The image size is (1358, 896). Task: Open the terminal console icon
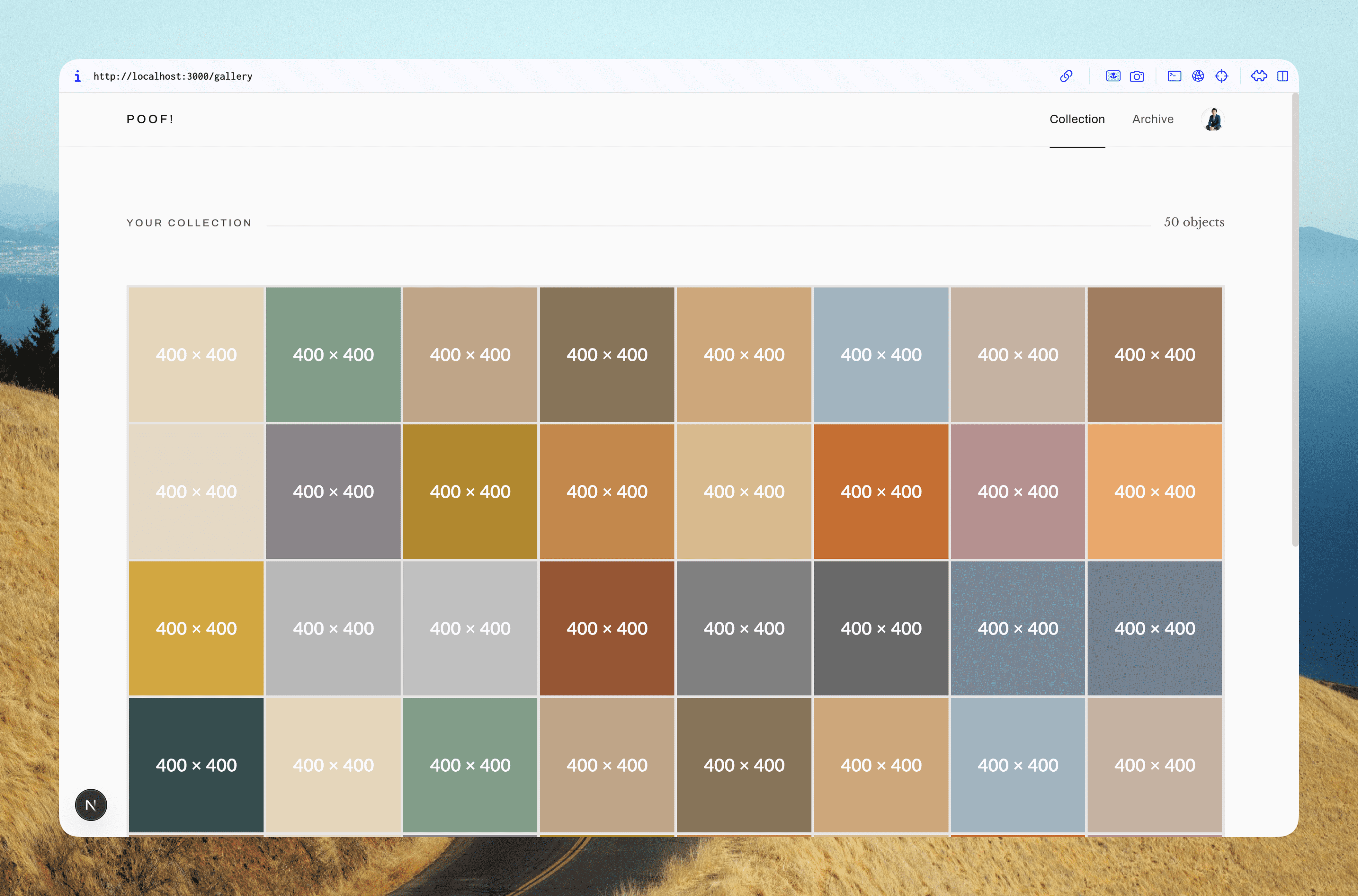tap(1174, 76)
